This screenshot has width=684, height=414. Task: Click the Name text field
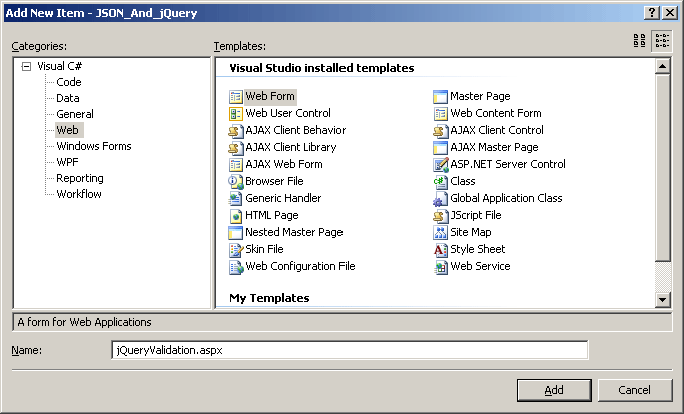(349, 350)
